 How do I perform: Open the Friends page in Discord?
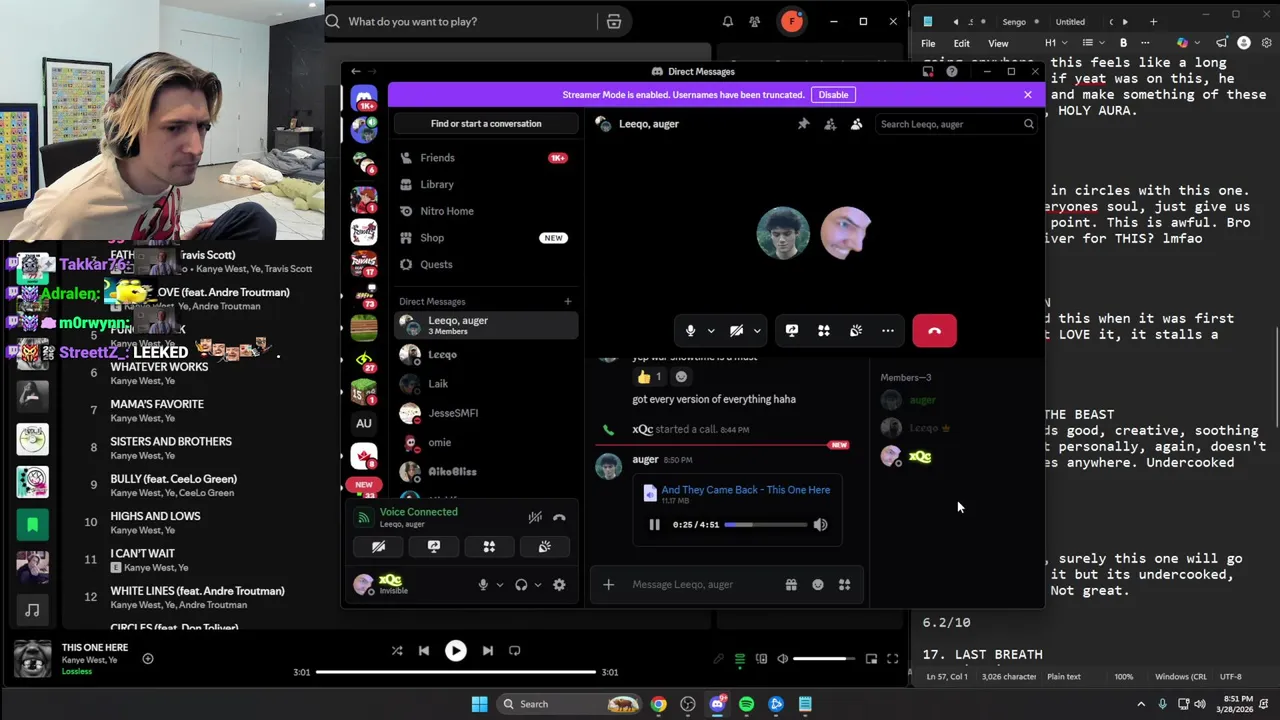click(485, 158)
